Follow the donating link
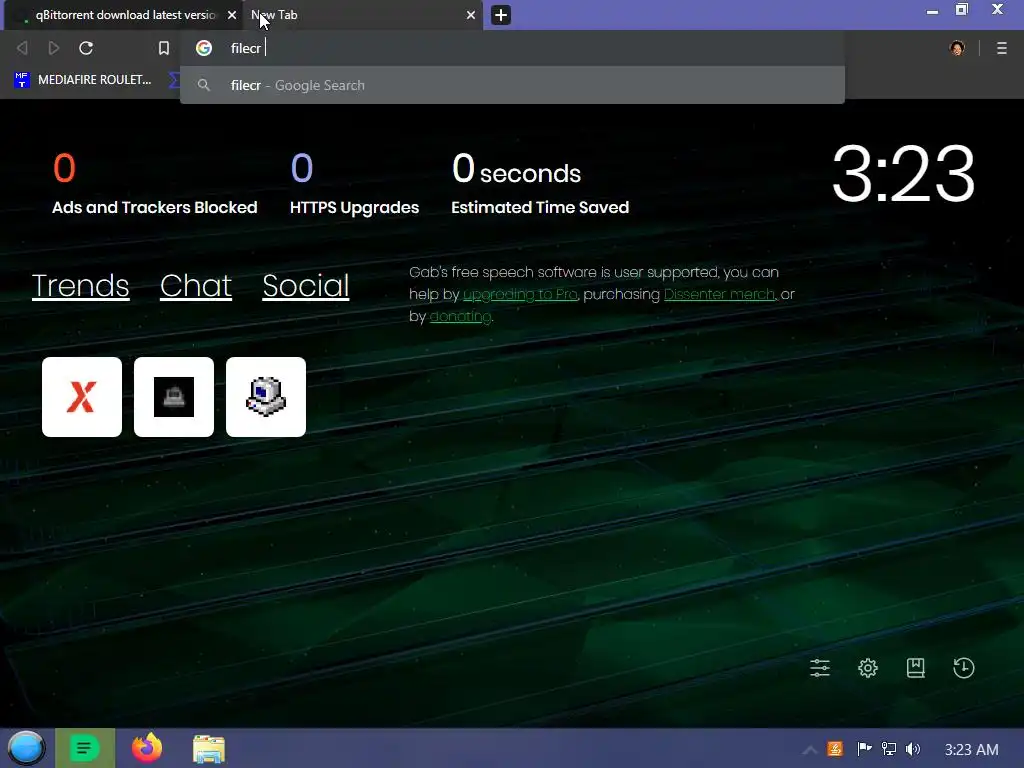This screenshot has height=768, width=1024. 460,317
